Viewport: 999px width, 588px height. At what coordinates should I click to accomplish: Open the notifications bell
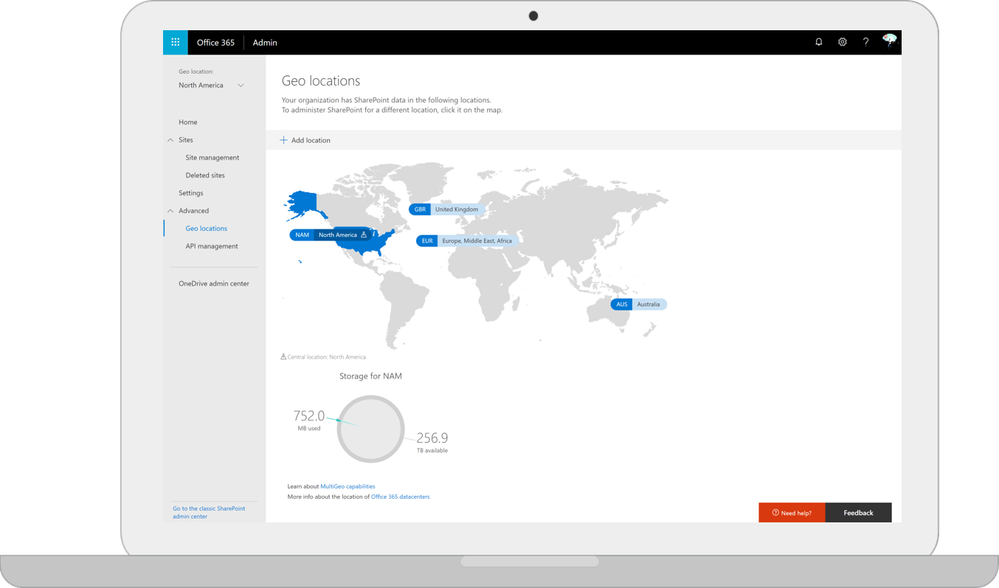click(819, 42)
